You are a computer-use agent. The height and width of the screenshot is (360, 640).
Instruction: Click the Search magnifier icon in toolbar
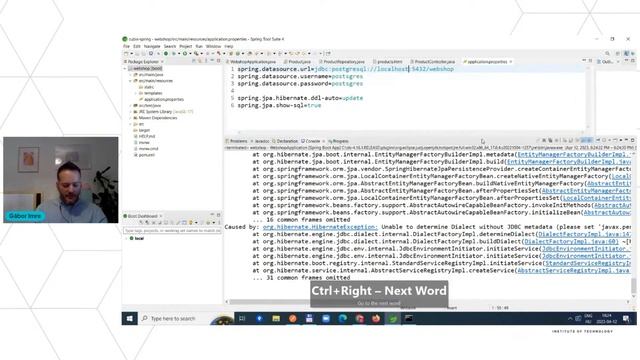click(607, 53)
